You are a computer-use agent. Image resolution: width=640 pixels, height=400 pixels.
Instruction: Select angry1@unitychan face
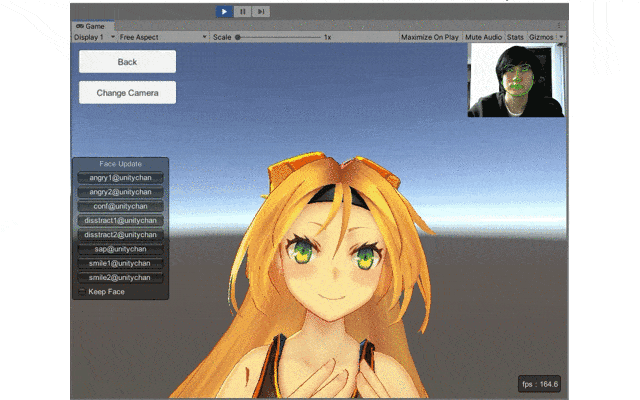[120, 178]
